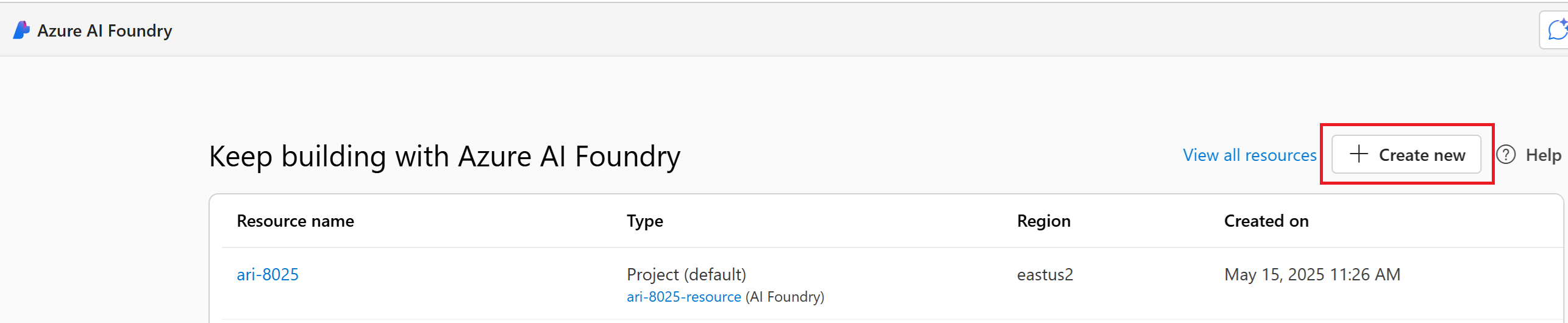Screen dimensions: 1568x323
Task: Open the ari-8025-resource link
Action: [x=683, y=297]
